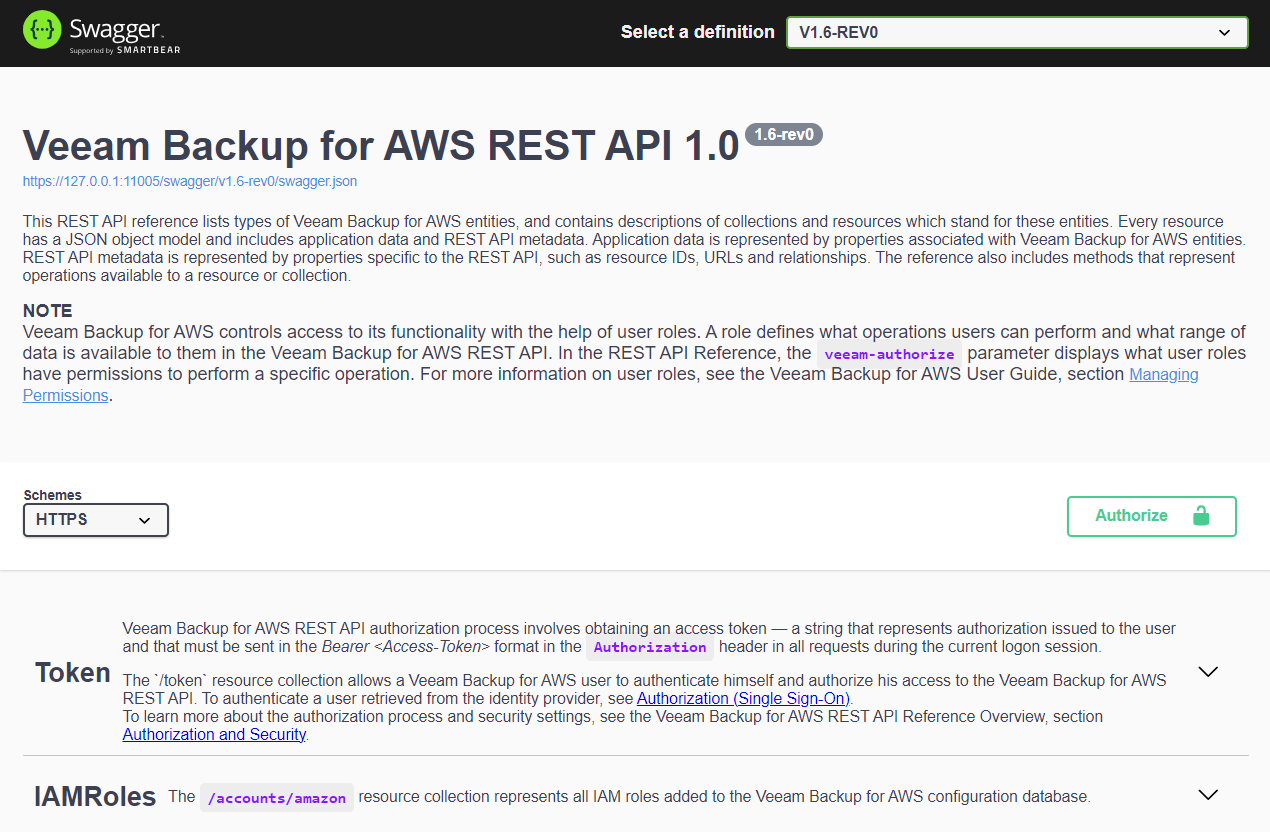Click the NOTE heading text
The image size is (1270, 832).
[48, 311]
